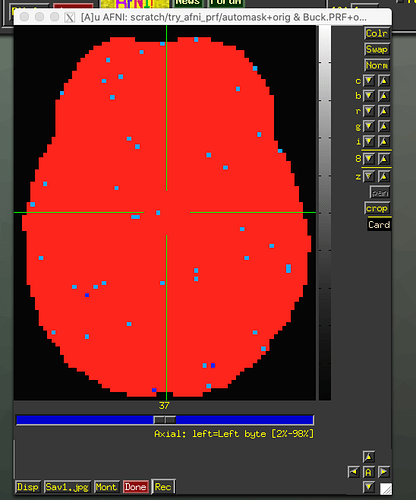Open the Disp display options panel
The width and height of the screenshot is (416, 500).
click(28, 487)
